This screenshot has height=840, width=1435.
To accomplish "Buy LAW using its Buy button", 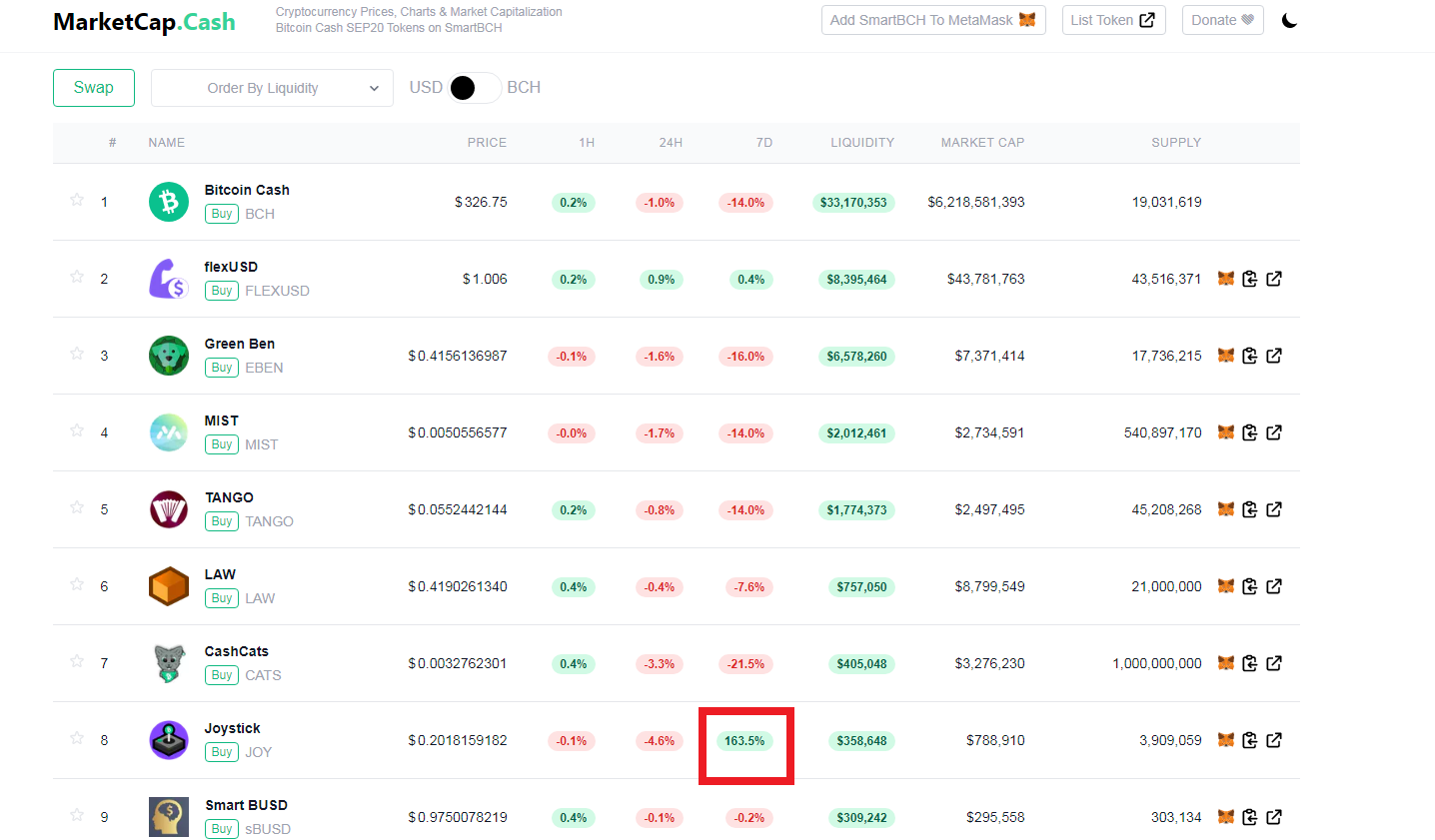I will pos(222,598).
